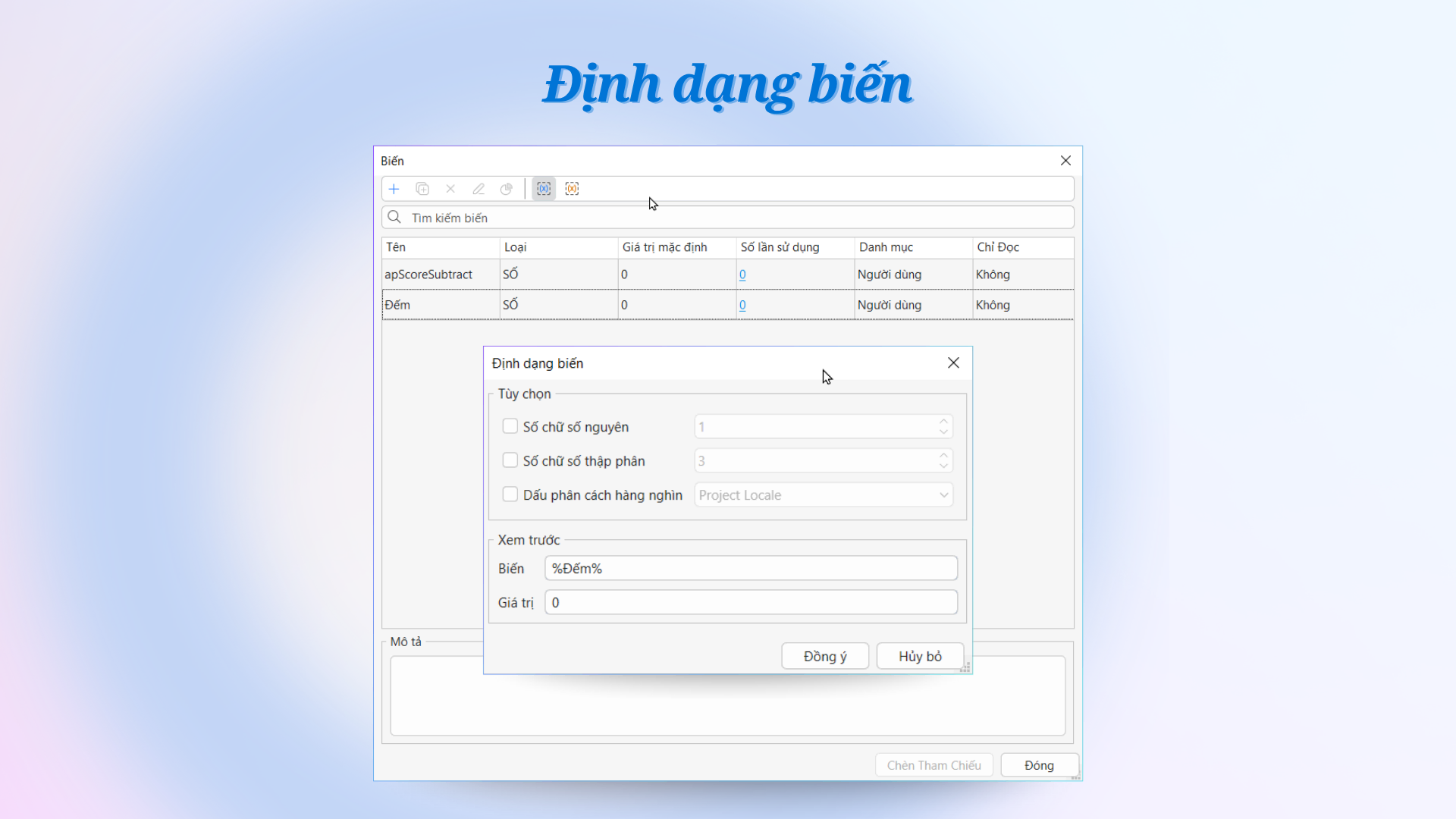Screen dimensions: 1456x819
Task: Click the down arrow on Số chữ số thập phân stepper
Action: tap(943, 465)
